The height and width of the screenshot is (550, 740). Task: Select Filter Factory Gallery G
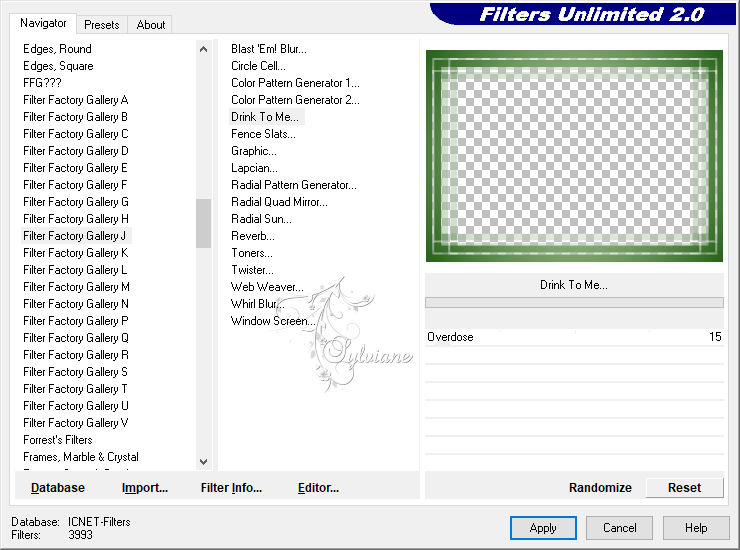pos(76,202)
